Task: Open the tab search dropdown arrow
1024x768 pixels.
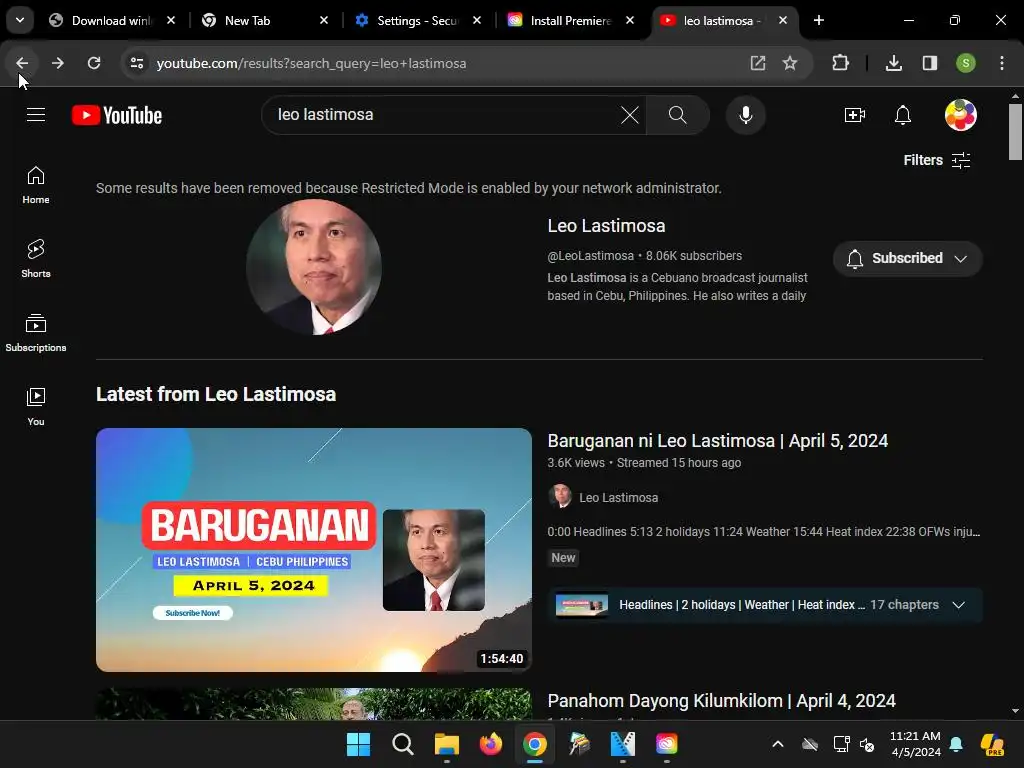Action: [x=20, y=20]
